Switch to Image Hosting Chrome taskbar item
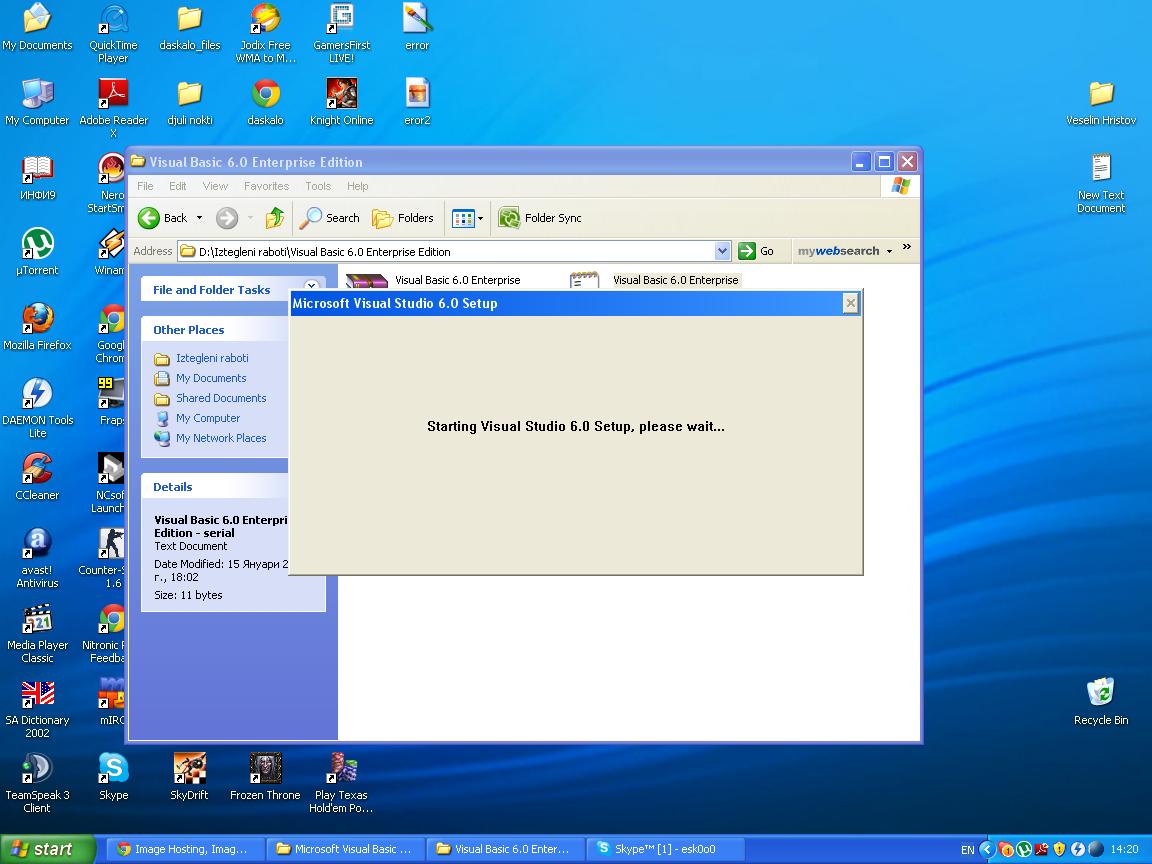Image resolution: width=1152 pixels, height=864 pixels. [184, 849]
